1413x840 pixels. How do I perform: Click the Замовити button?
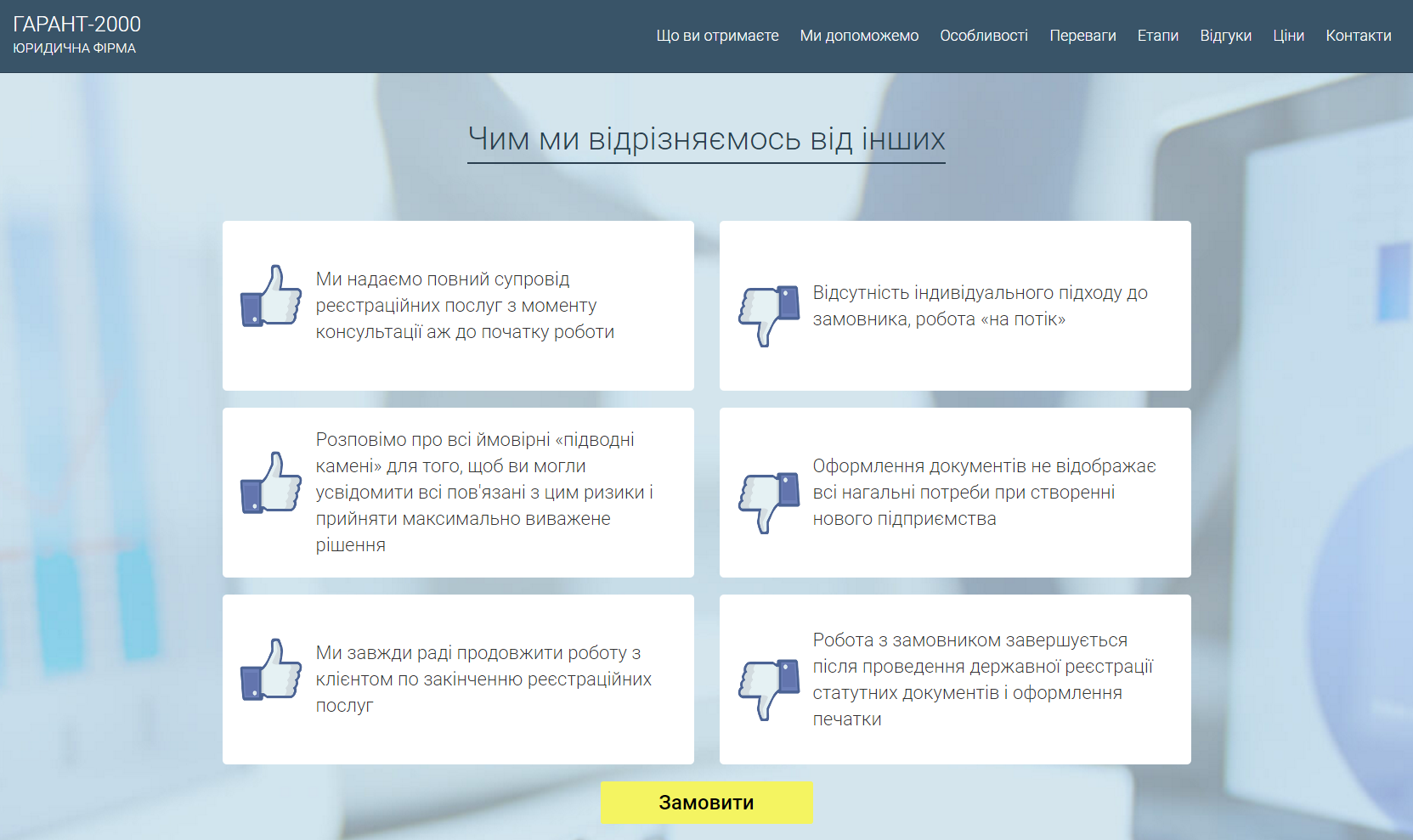tap(706, 801)
